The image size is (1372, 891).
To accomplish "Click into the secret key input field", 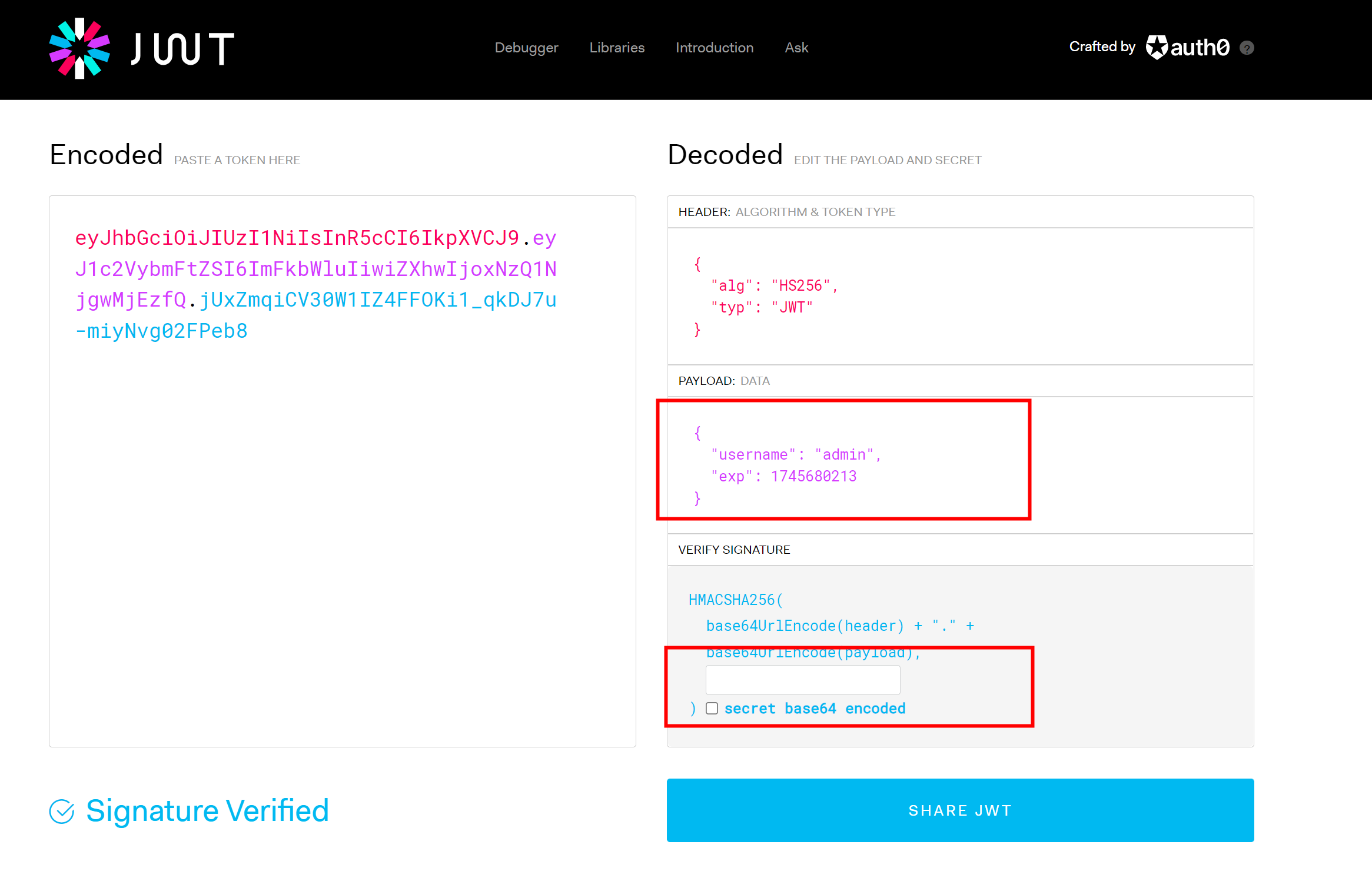I will tap(803, 680).
